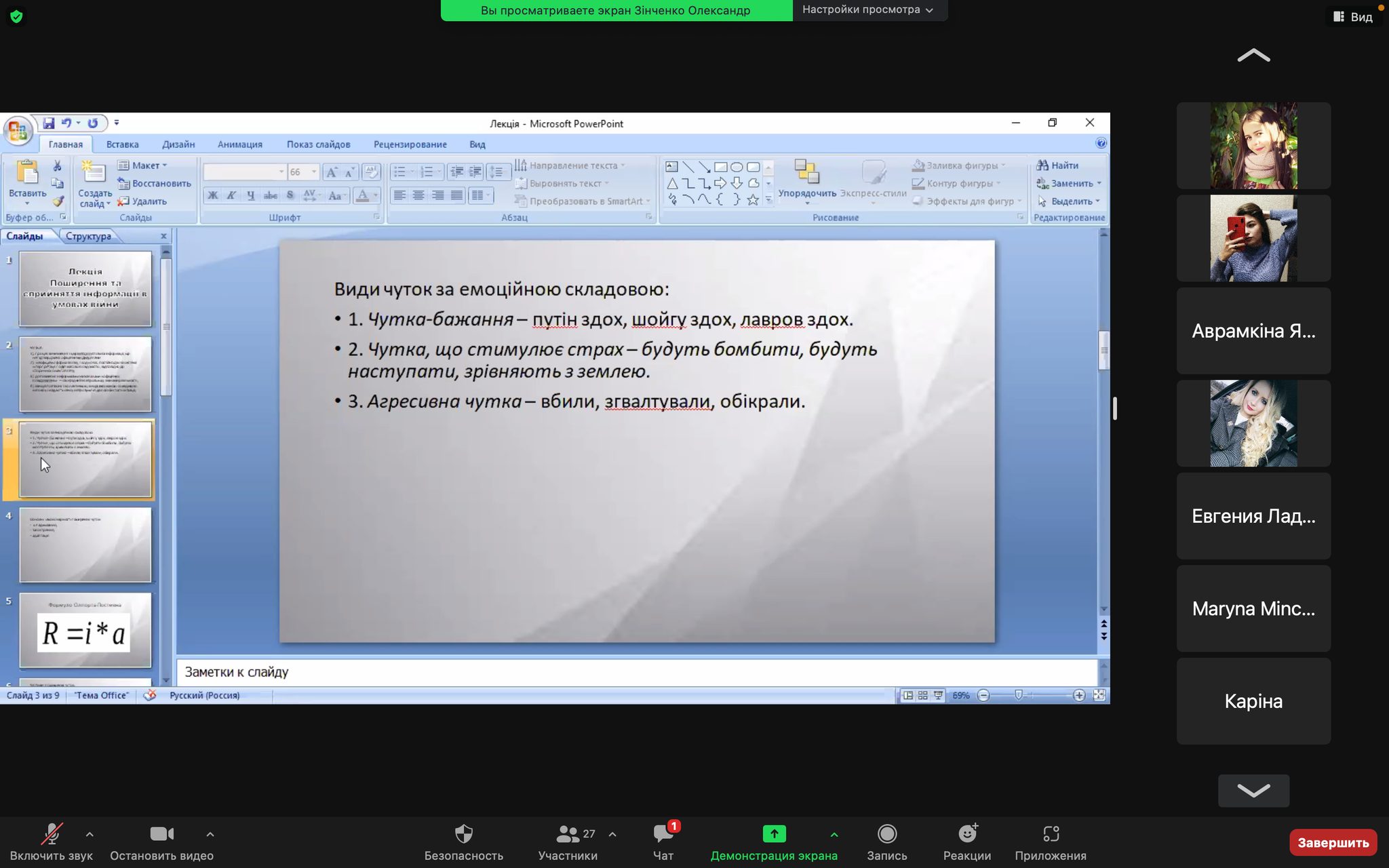
Task: Stop camera with Остановить видео
Action: [161, 842]
